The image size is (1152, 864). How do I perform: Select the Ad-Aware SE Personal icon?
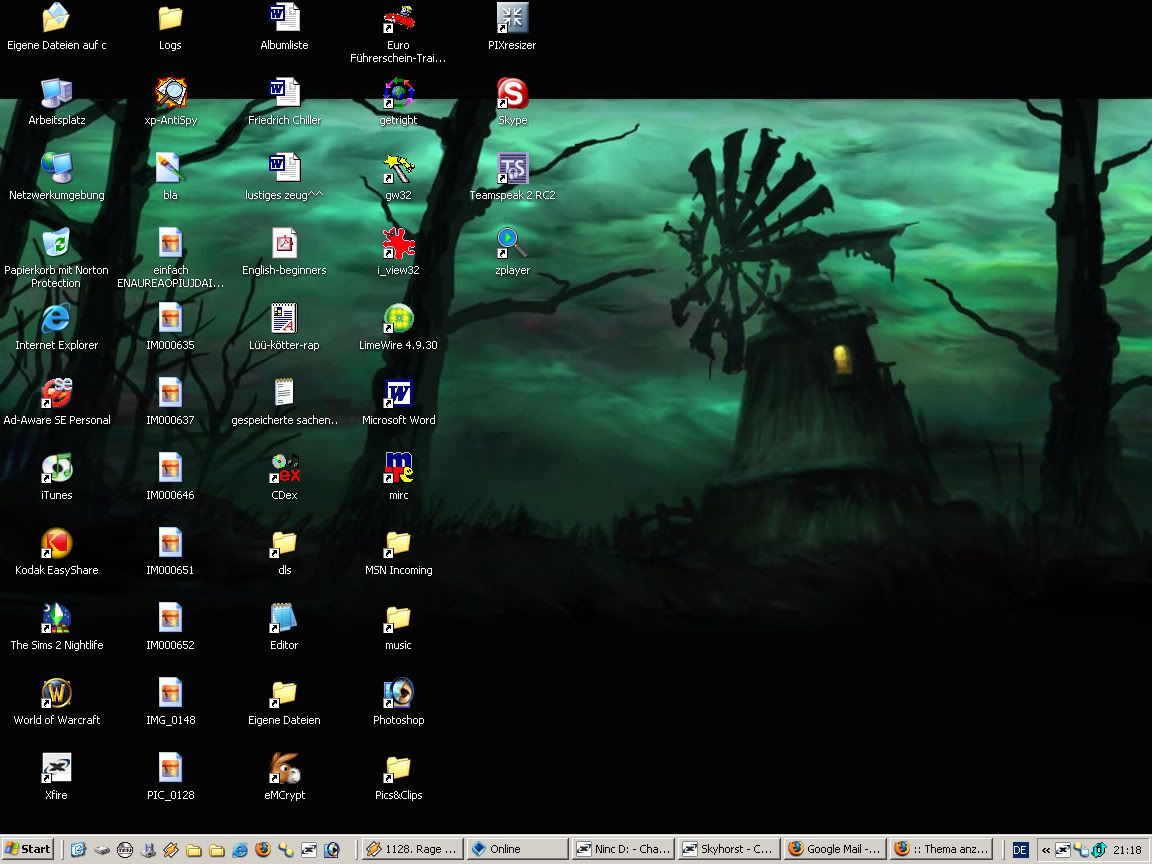[57, 394]
